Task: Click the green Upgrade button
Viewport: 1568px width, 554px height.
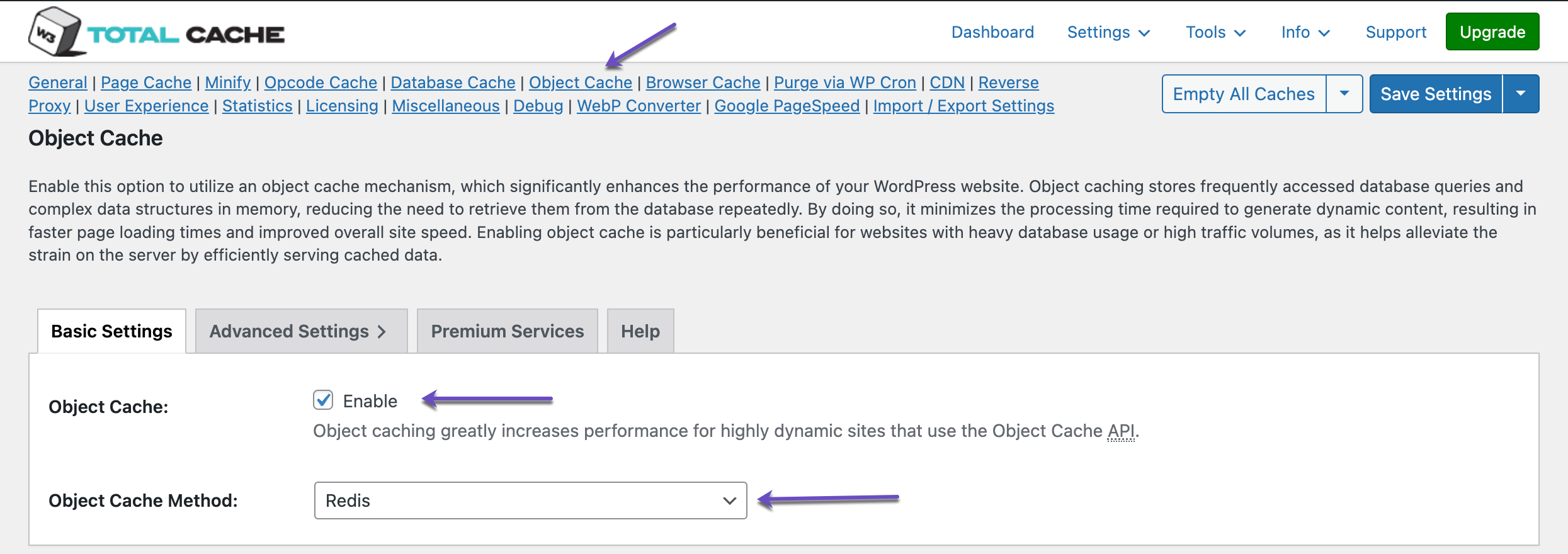Action: [1492, 32]
